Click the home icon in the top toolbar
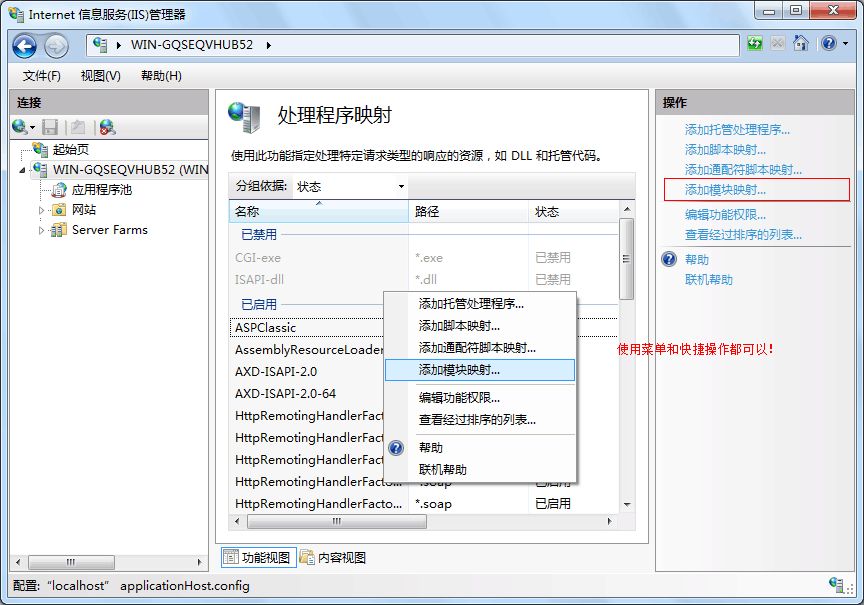 pos(800,44)
